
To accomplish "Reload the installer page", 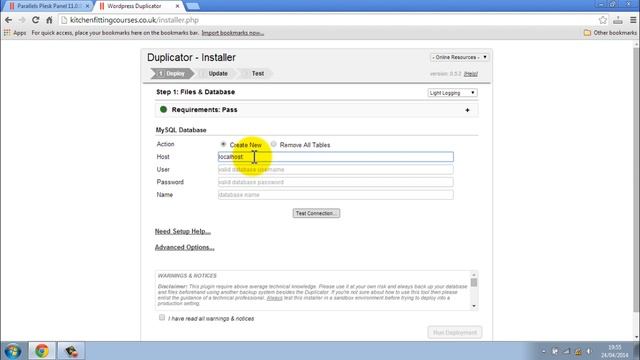I will point(36,20).
